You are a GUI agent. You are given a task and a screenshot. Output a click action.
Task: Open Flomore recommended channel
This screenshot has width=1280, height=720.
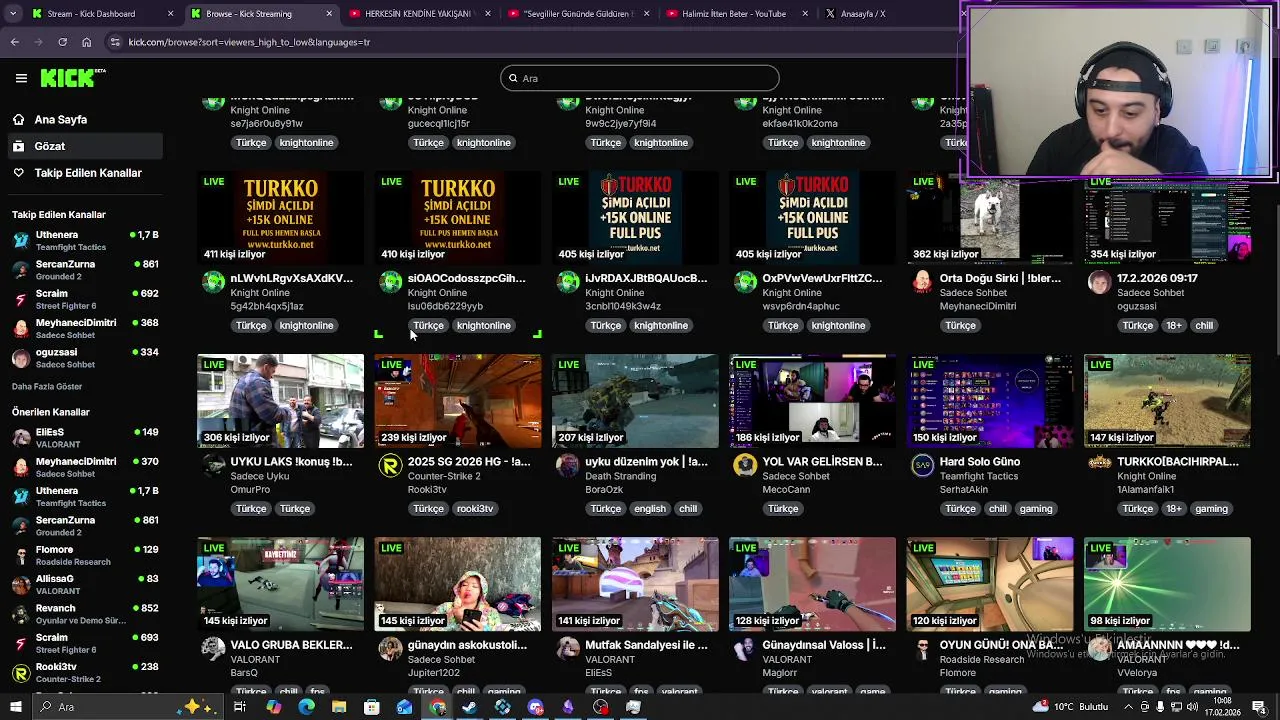[x=85, y=555]
